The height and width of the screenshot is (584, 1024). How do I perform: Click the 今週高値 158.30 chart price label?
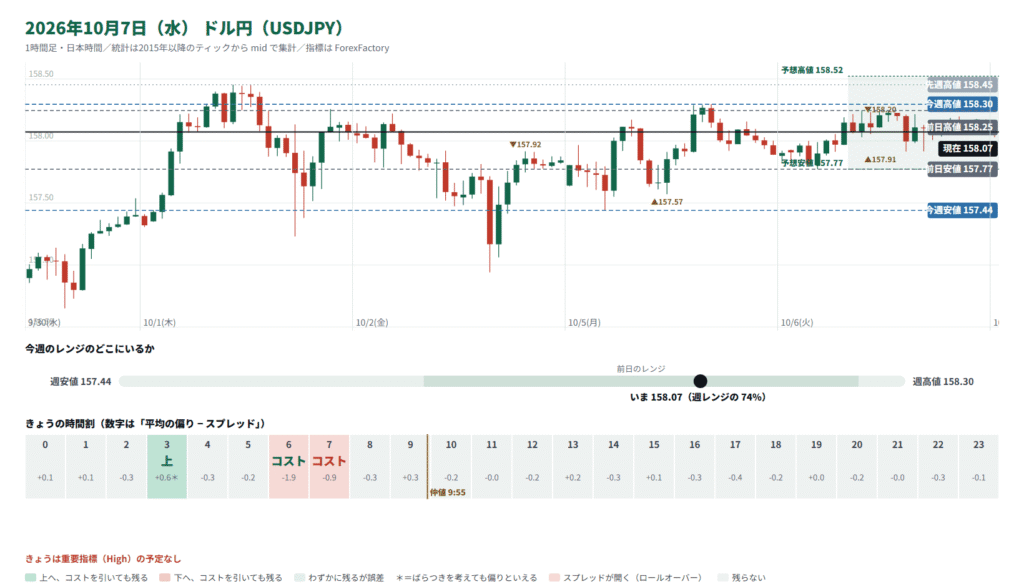[962, 104]
